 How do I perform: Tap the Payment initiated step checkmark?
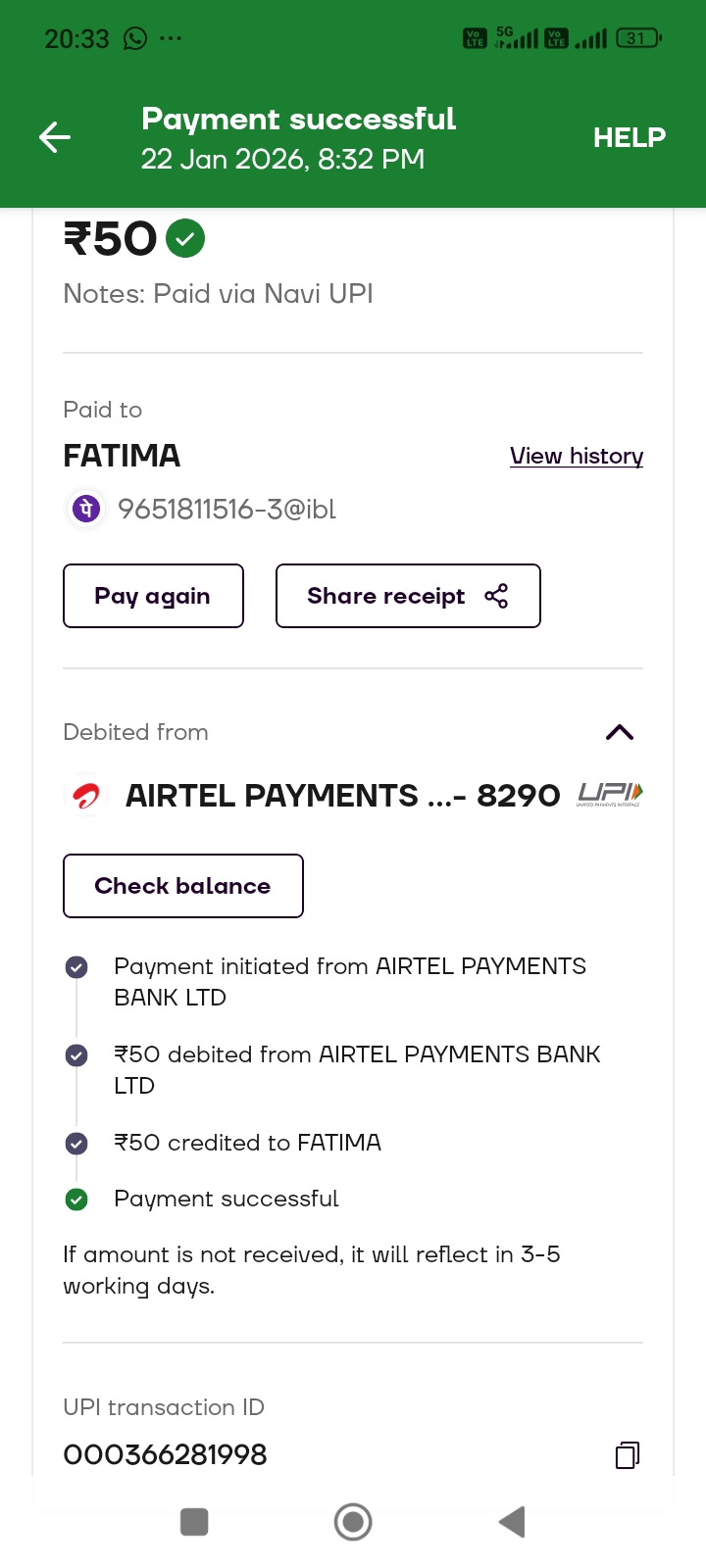coord(76,967)
